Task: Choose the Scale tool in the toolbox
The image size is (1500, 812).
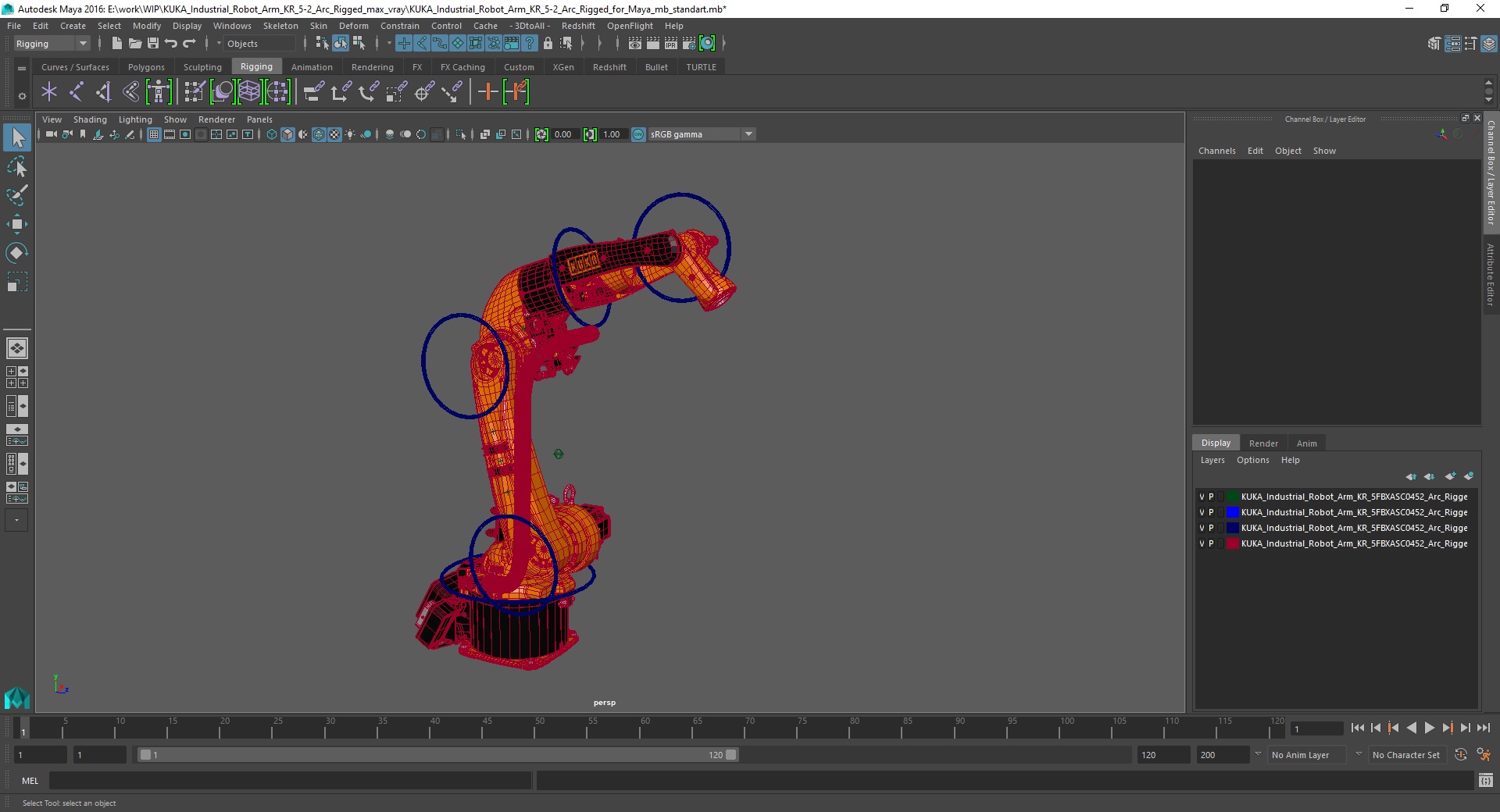Action: [17, 282]
